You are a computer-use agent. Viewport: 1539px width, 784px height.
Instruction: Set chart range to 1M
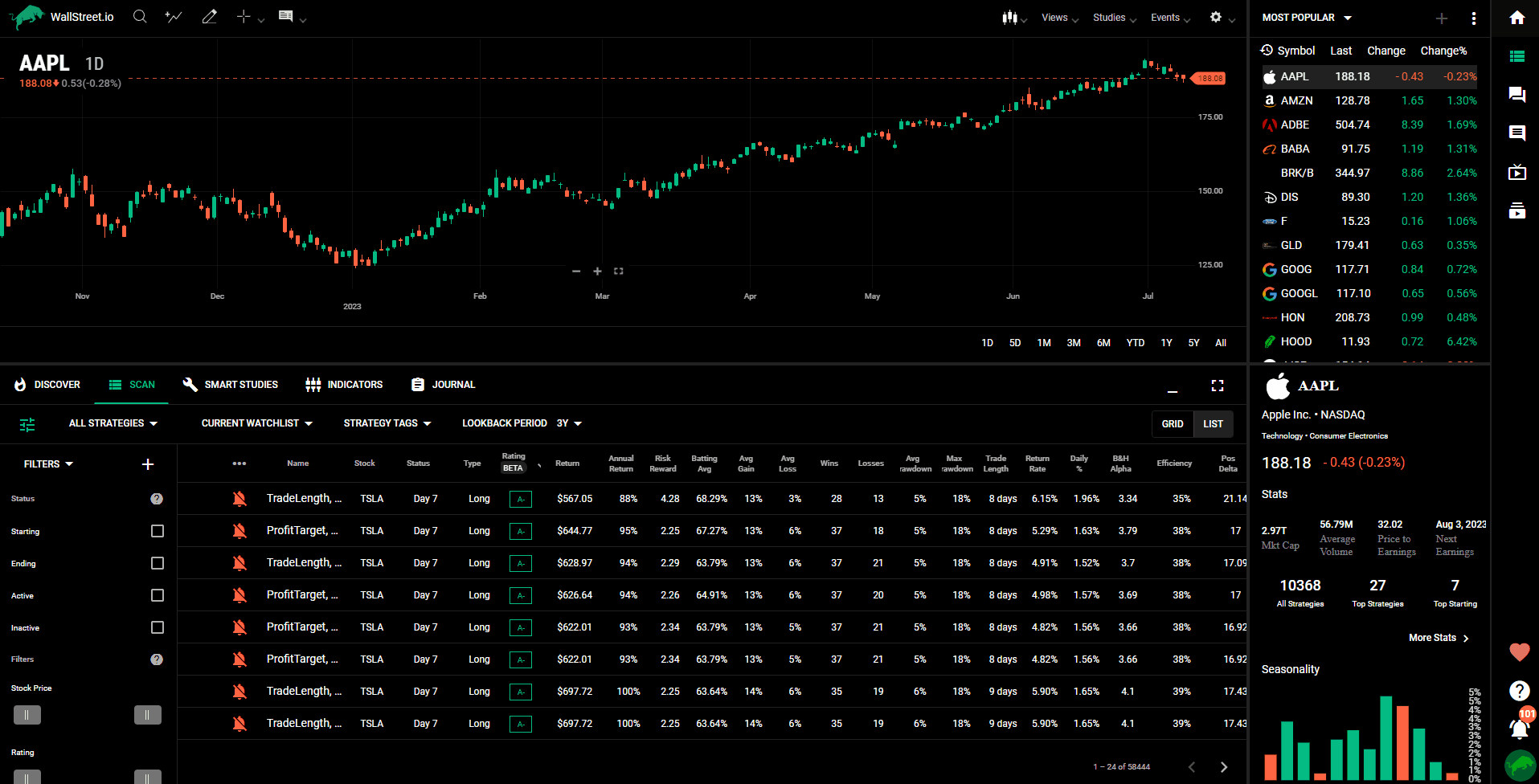click(1044, 343)
